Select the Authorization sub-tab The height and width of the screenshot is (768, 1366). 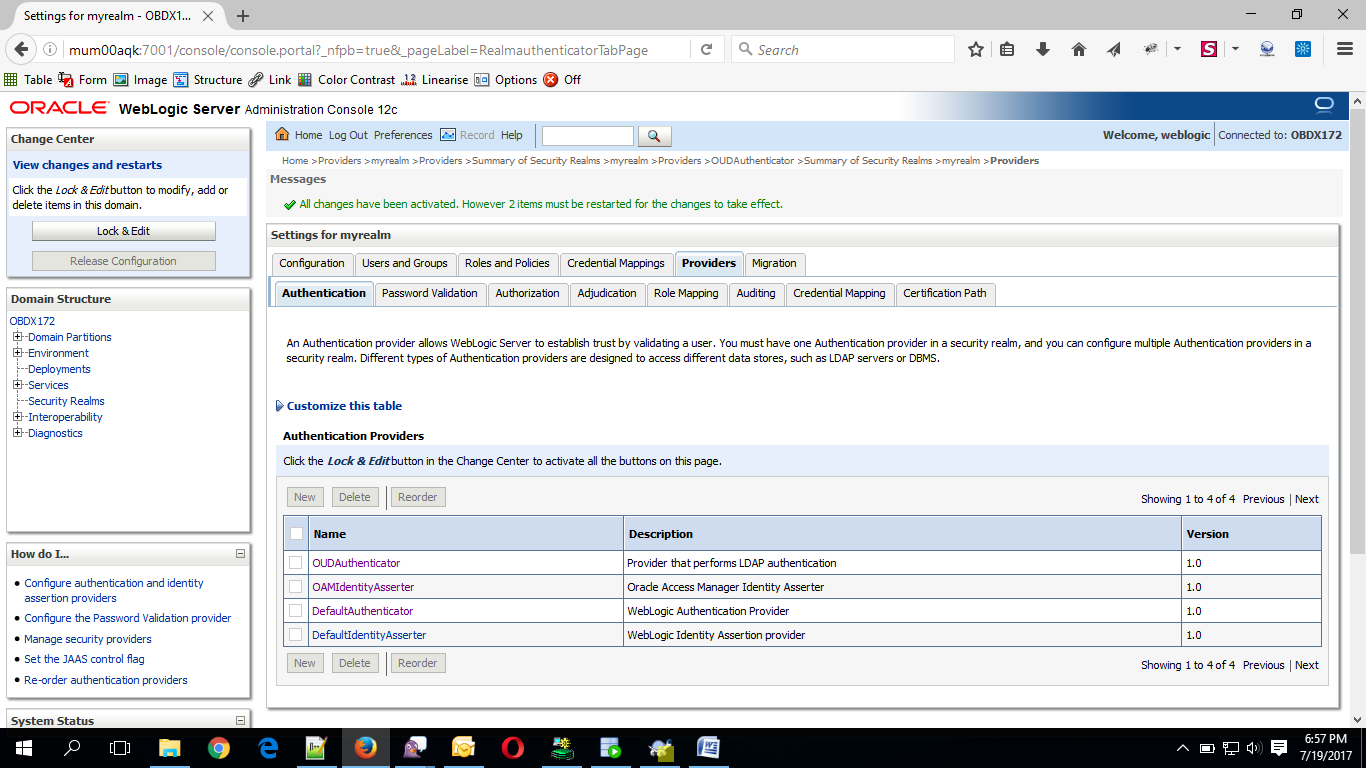pyautogui.click(x=527, y=293)
